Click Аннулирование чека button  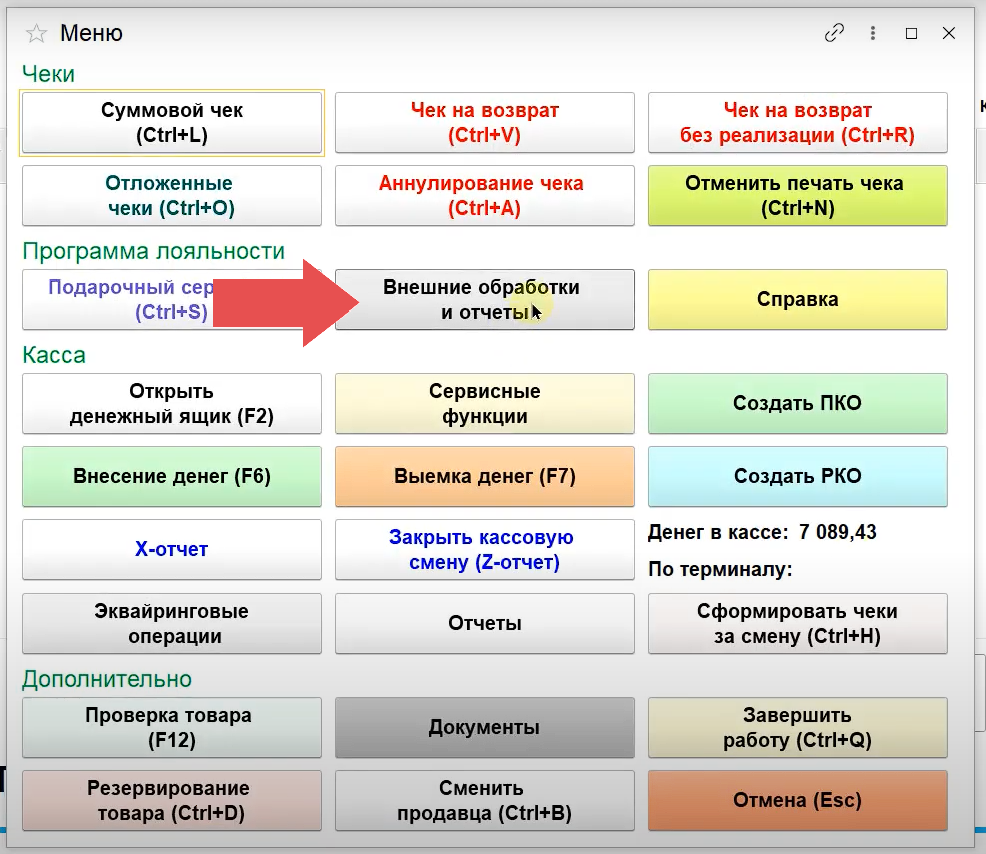[484, 196]
